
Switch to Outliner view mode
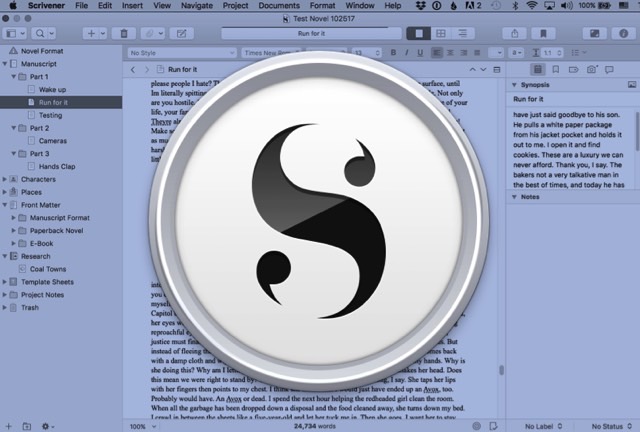click(463, 33)
